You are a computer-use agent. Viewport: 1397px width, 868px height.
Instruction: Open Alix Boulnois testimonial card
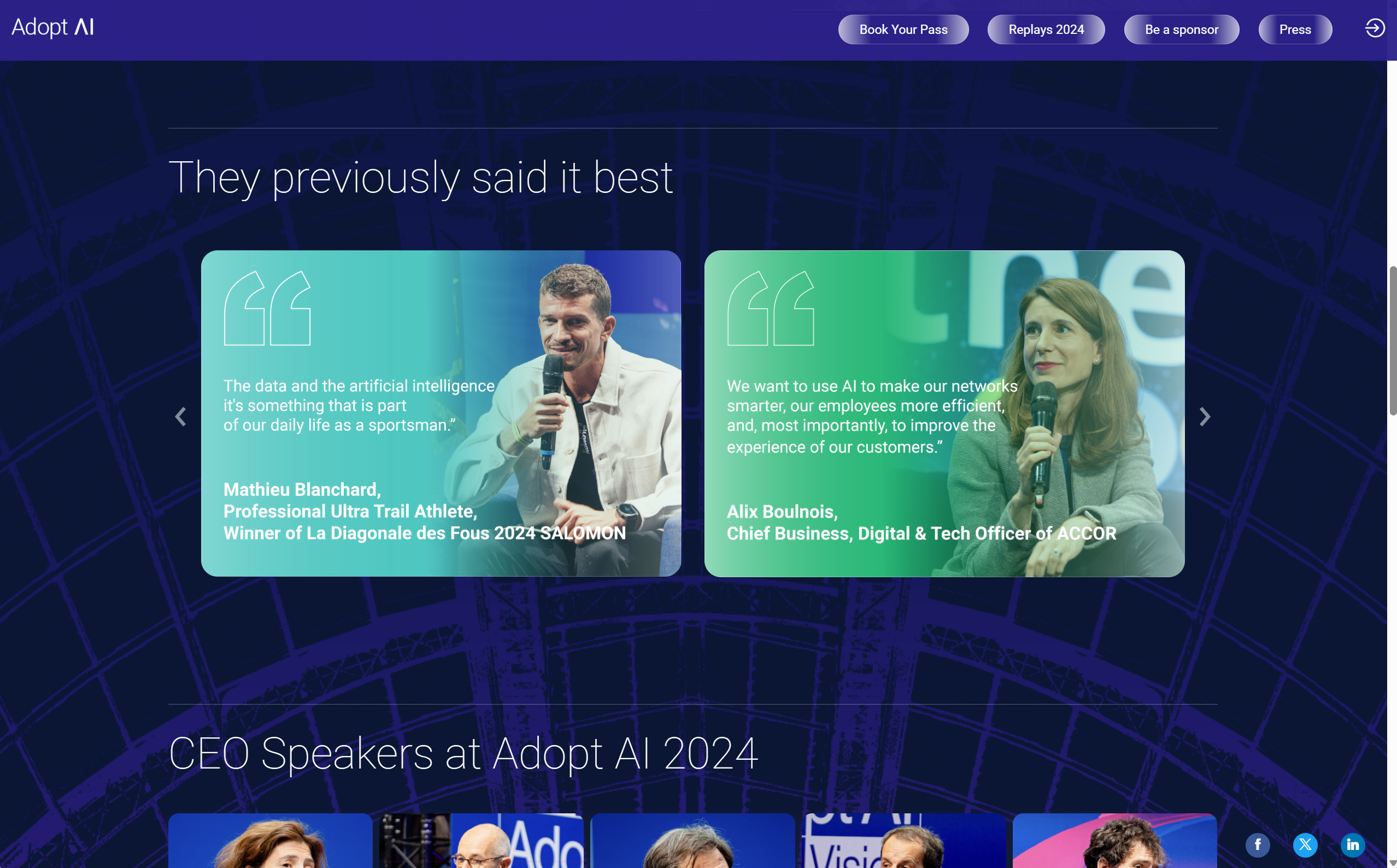944,413
